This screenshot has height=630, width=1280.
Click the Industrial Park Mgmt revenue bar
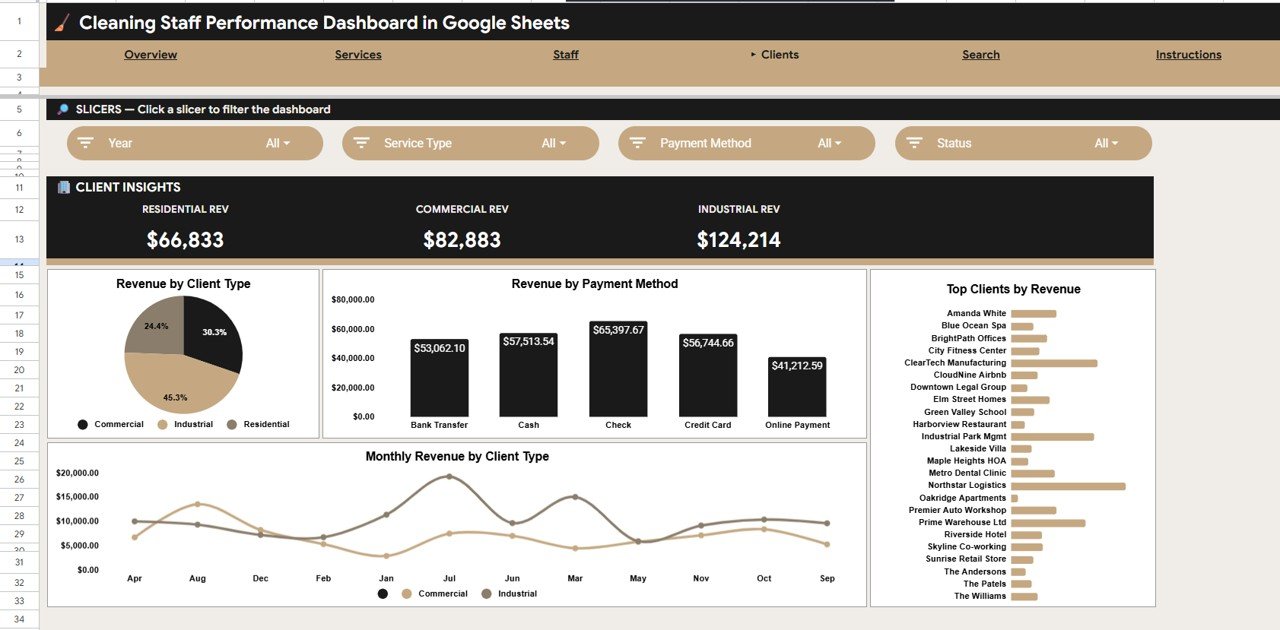coord(1052,437)
